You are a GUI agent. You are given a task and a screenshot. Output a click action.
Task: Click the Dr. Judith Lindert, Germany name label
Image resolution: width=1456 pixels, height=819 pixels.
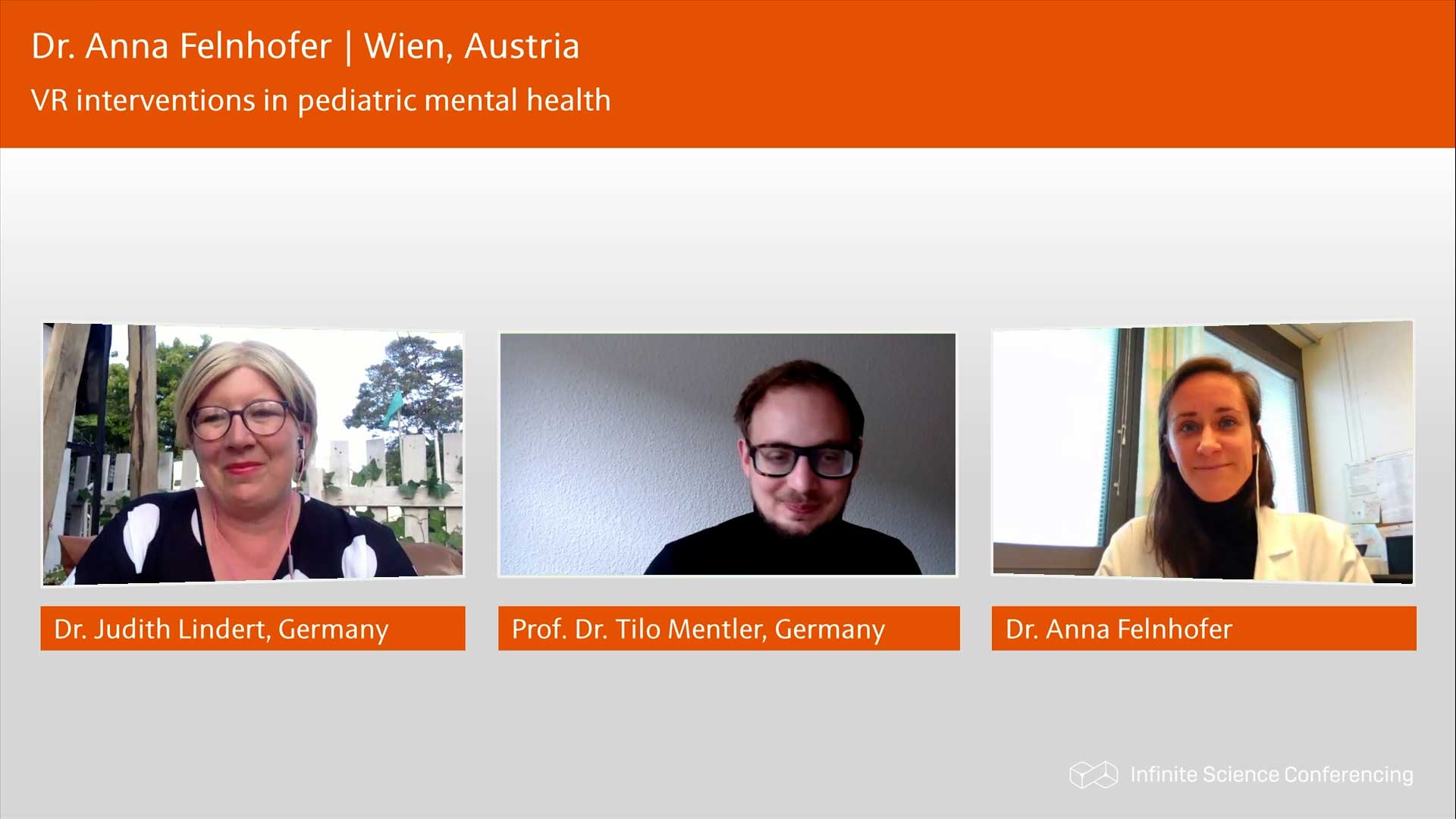click(x=253, y=628)
